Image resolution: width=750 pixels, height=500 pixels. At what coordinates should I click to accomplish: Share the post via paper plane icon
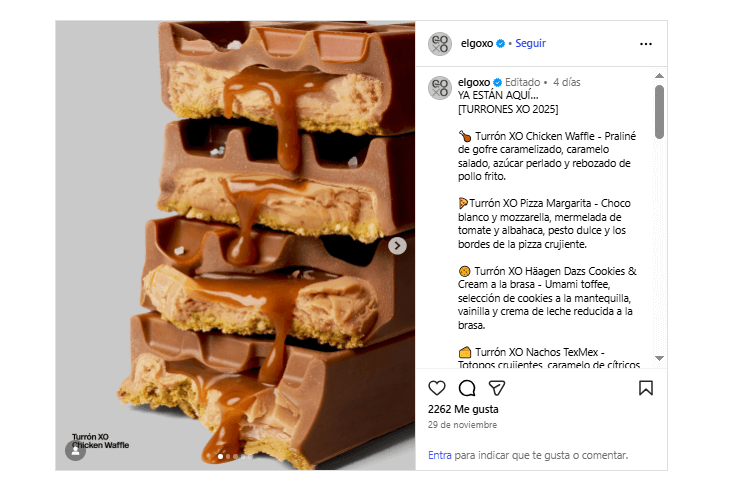point(497,388)
